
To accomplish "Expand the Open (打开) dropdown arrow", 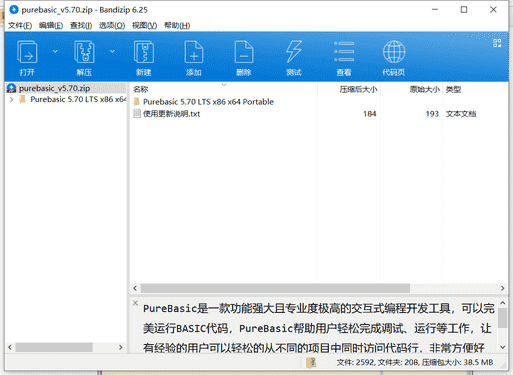I will (x=55, y=51).
